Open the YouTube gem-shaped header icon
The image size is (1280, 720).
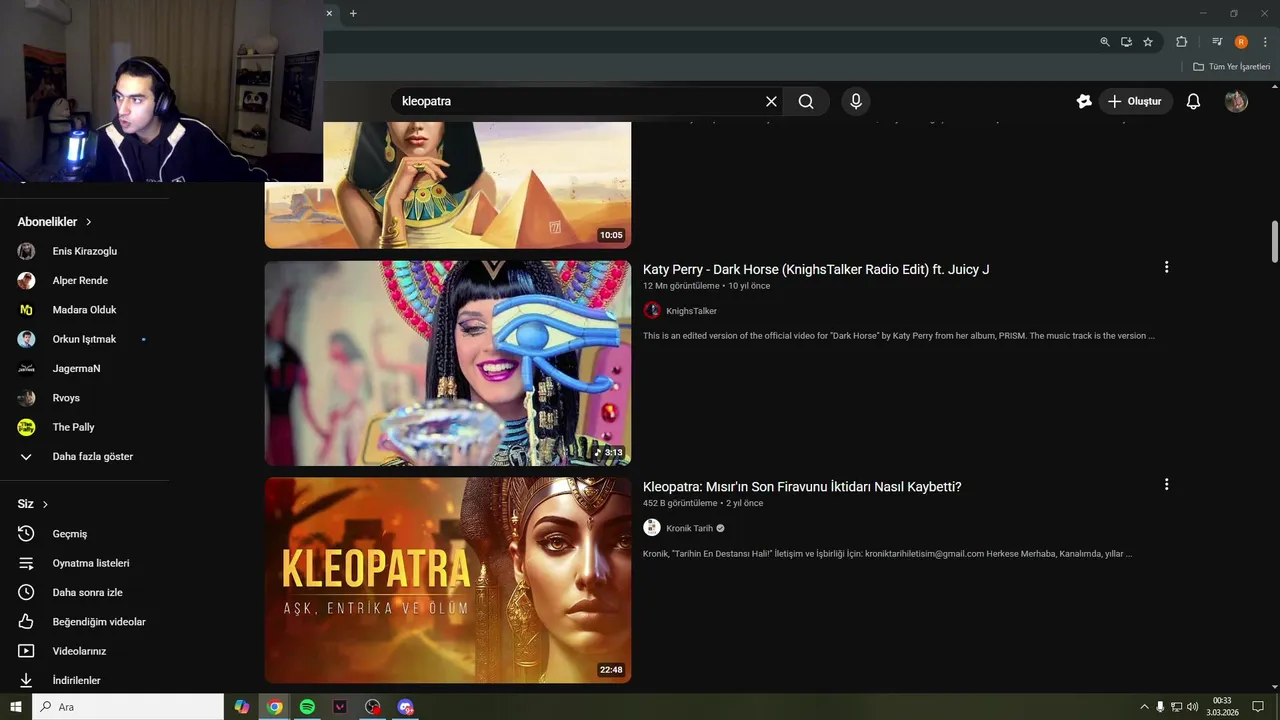(1084, 101)
